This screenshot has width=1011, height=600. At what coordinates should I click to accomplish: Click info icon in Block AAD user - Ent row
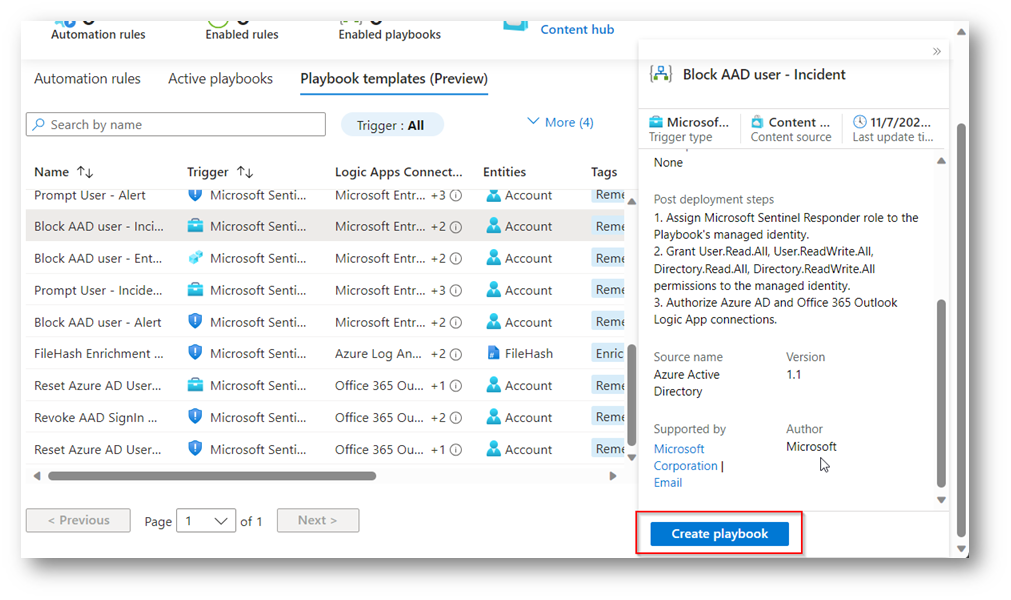(456, 258)
